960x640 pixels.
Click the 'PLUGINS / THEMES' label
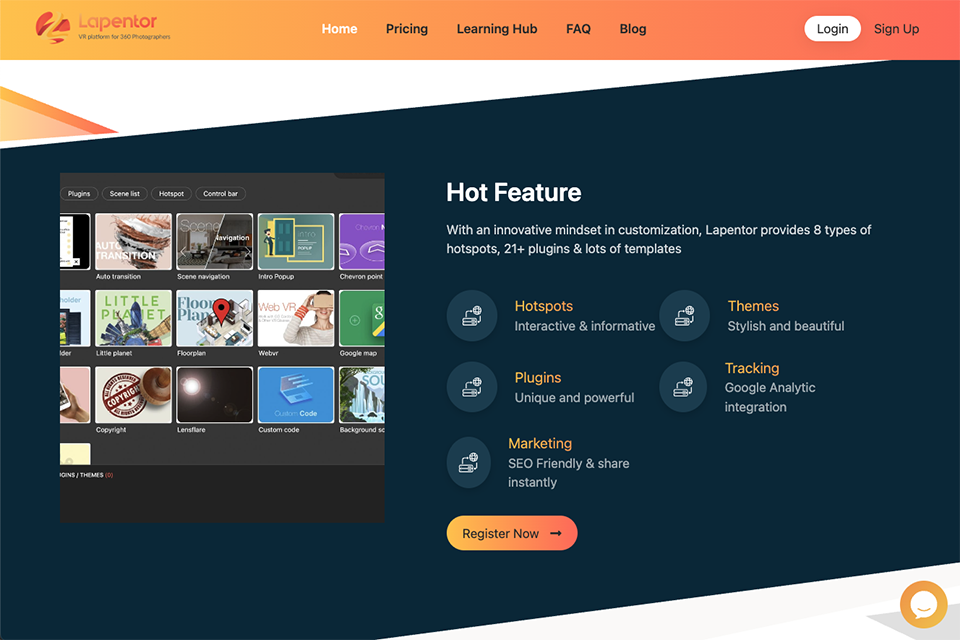click(x=86, y=475)
